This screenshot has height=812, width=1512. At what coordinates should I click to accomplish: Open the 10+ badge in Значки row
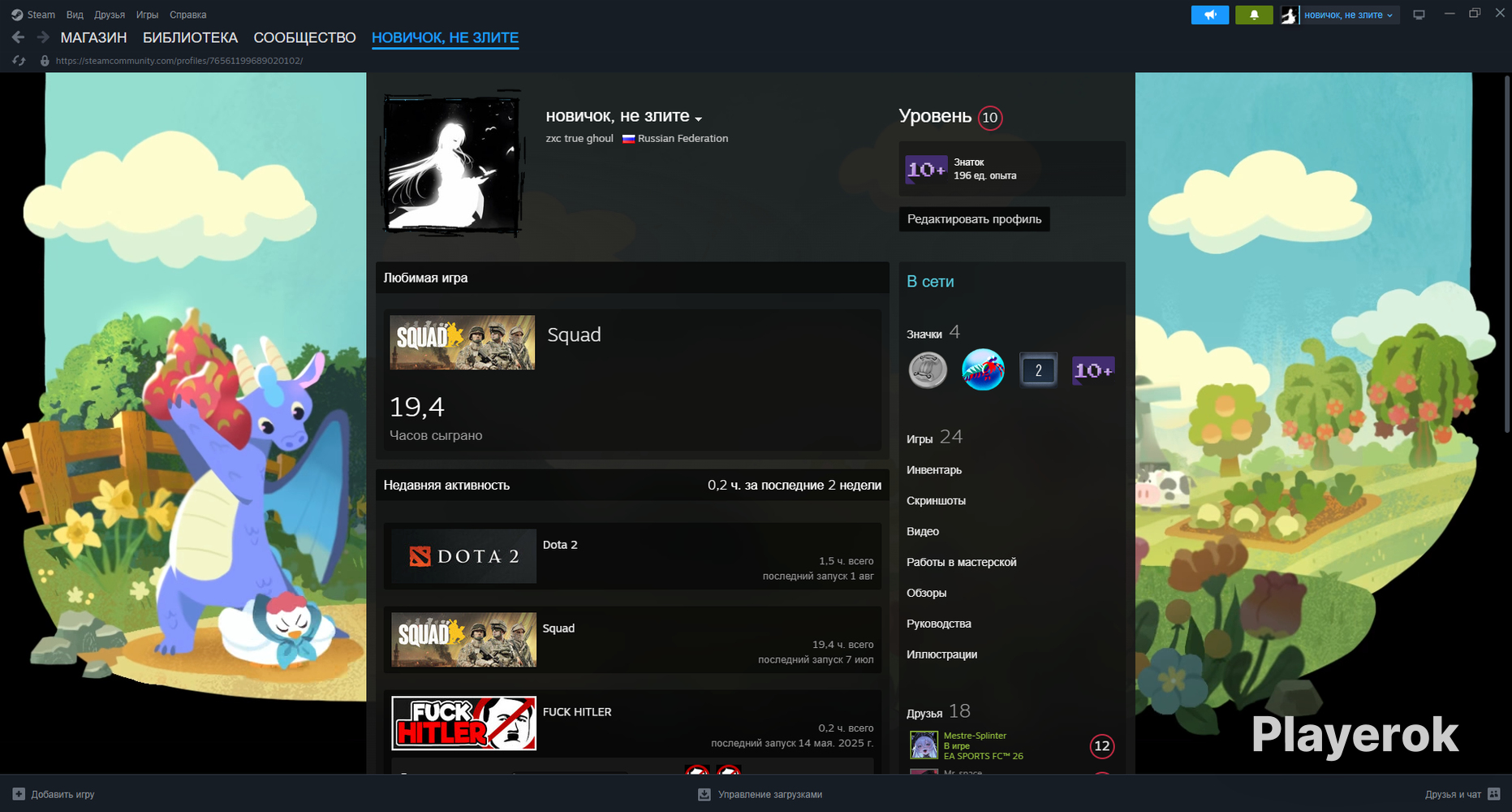[1093, 370]
